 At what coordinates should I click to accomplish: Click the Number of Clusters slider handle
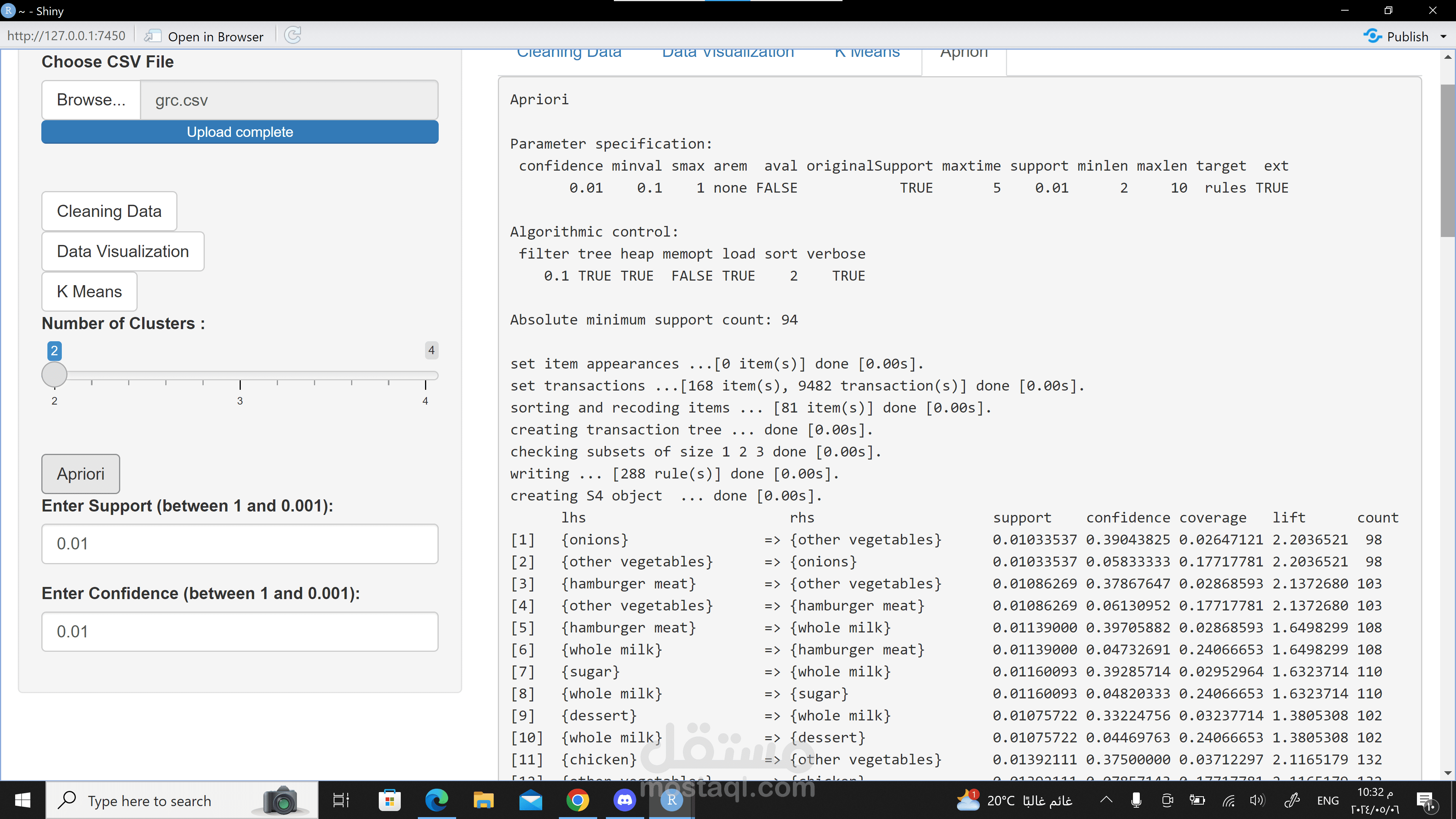click(54, 374)
